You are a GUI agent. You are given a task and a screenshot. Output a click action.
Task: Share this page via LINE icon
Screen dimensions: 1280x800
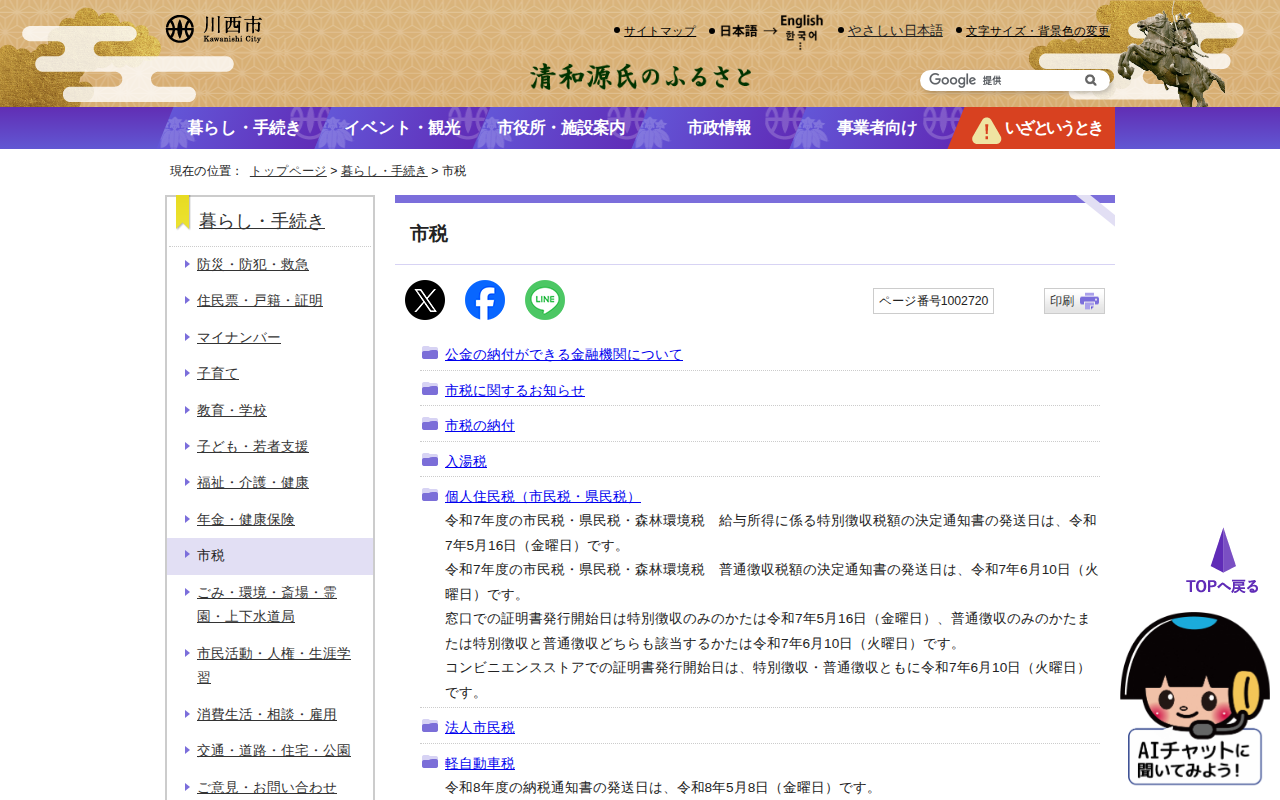click(x=545, y=300)
